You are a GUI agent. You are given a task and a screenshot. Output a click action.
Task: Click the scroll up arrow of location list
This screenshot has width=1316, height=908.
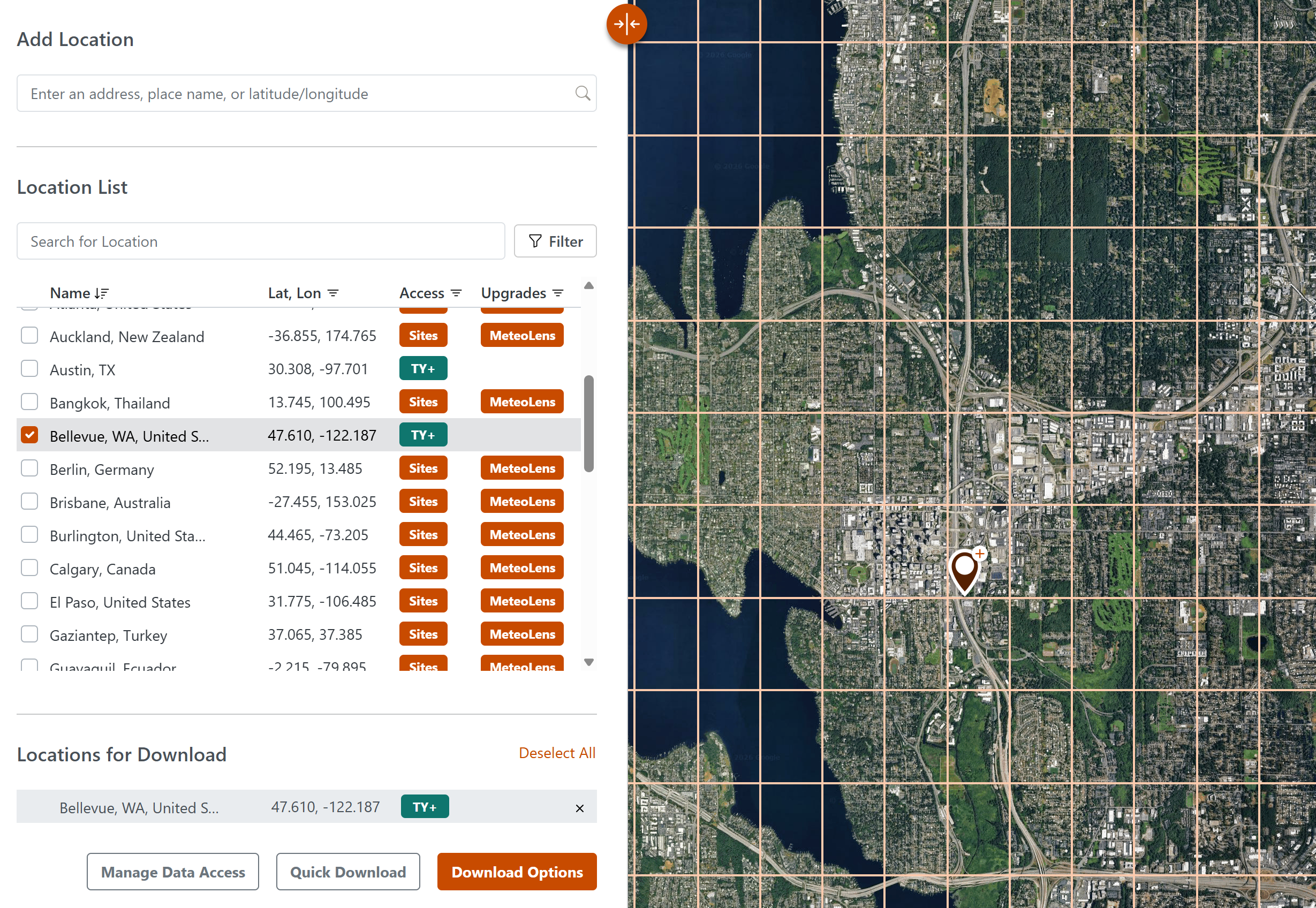tap(589, 285)
